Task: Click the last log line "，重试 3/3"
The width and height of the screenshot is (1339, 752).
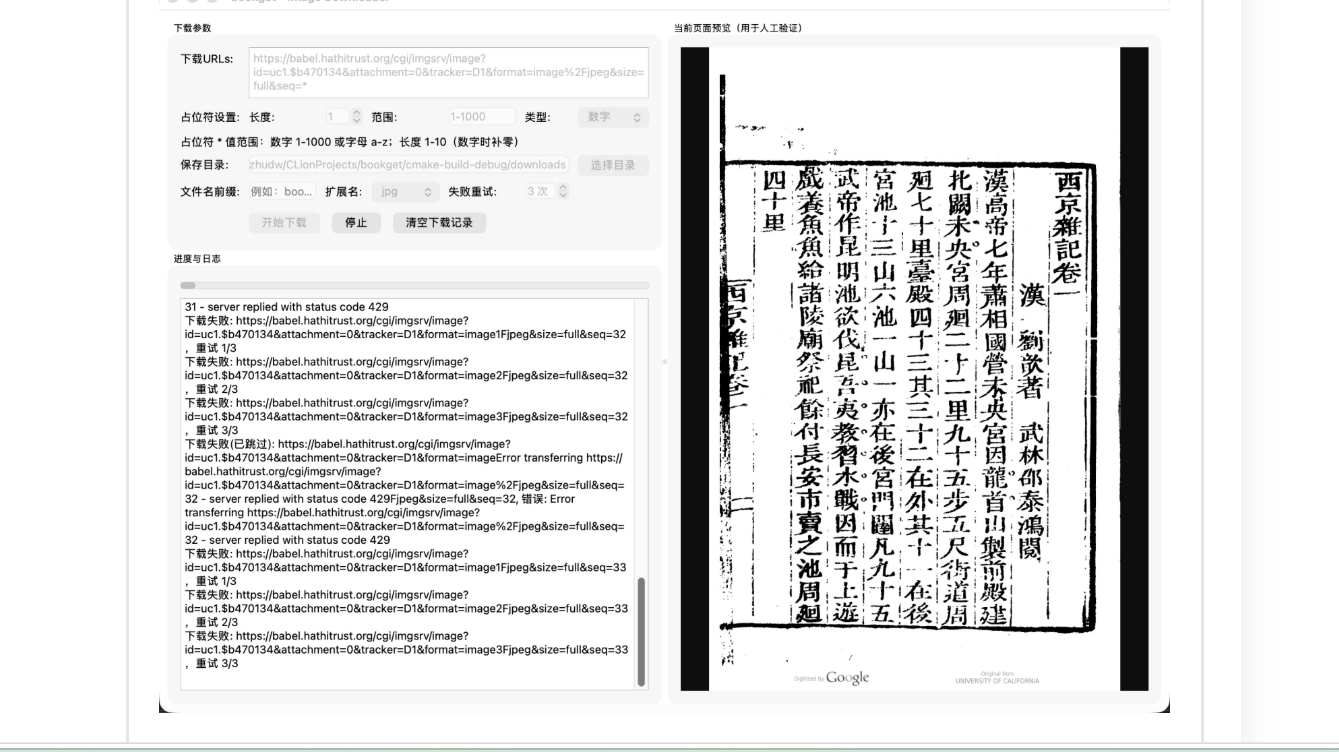Action: coord(212,663)
